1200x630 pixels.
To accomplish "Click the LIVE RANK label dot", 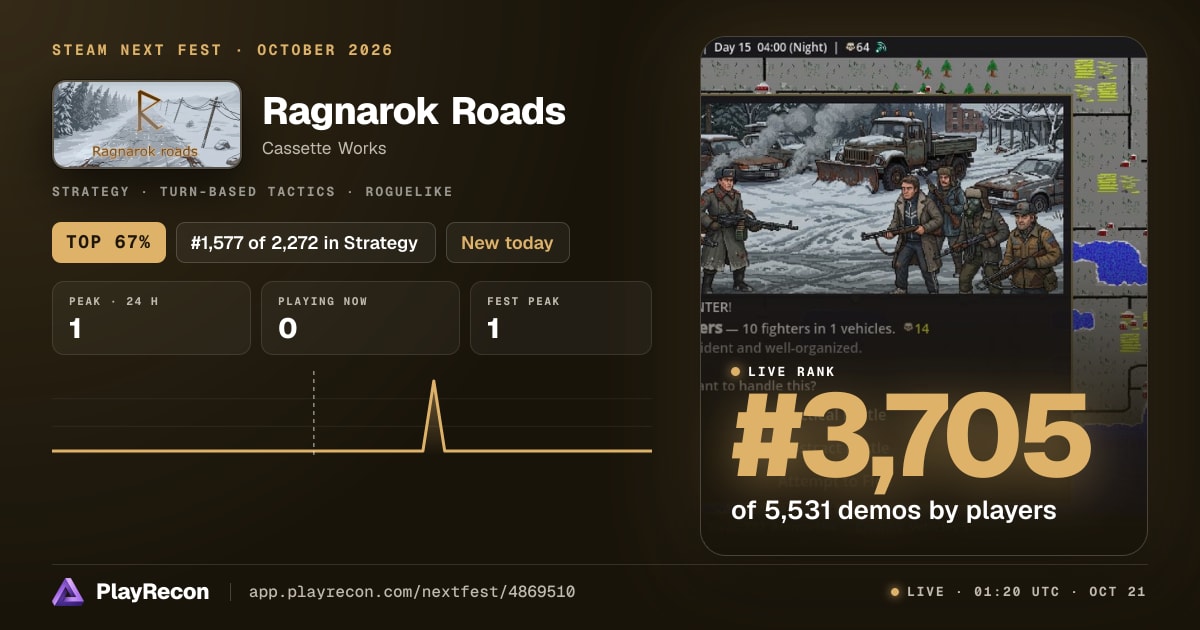I will [736, 371].
